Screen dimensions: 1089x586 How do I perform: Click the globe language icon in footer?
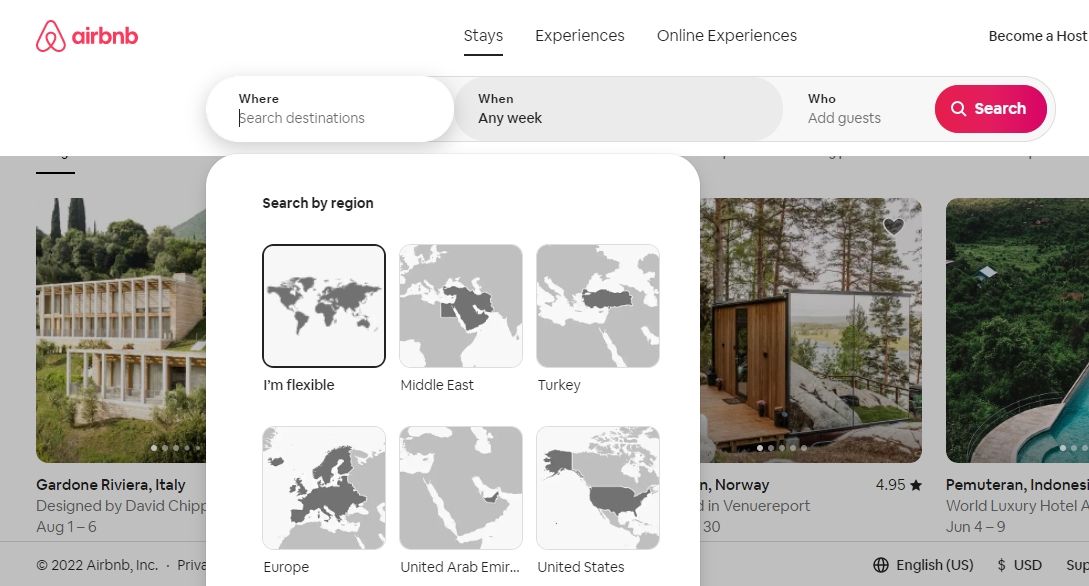pos(879,564)
